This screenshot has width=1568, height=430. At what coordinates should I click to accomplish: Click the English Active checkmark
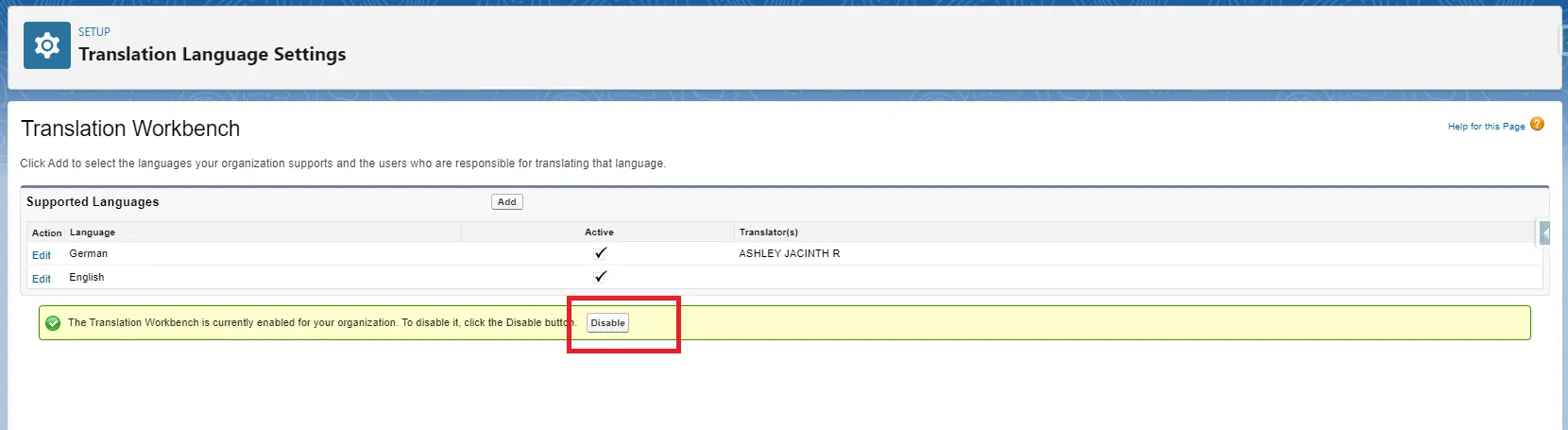[x=600, y=277]
